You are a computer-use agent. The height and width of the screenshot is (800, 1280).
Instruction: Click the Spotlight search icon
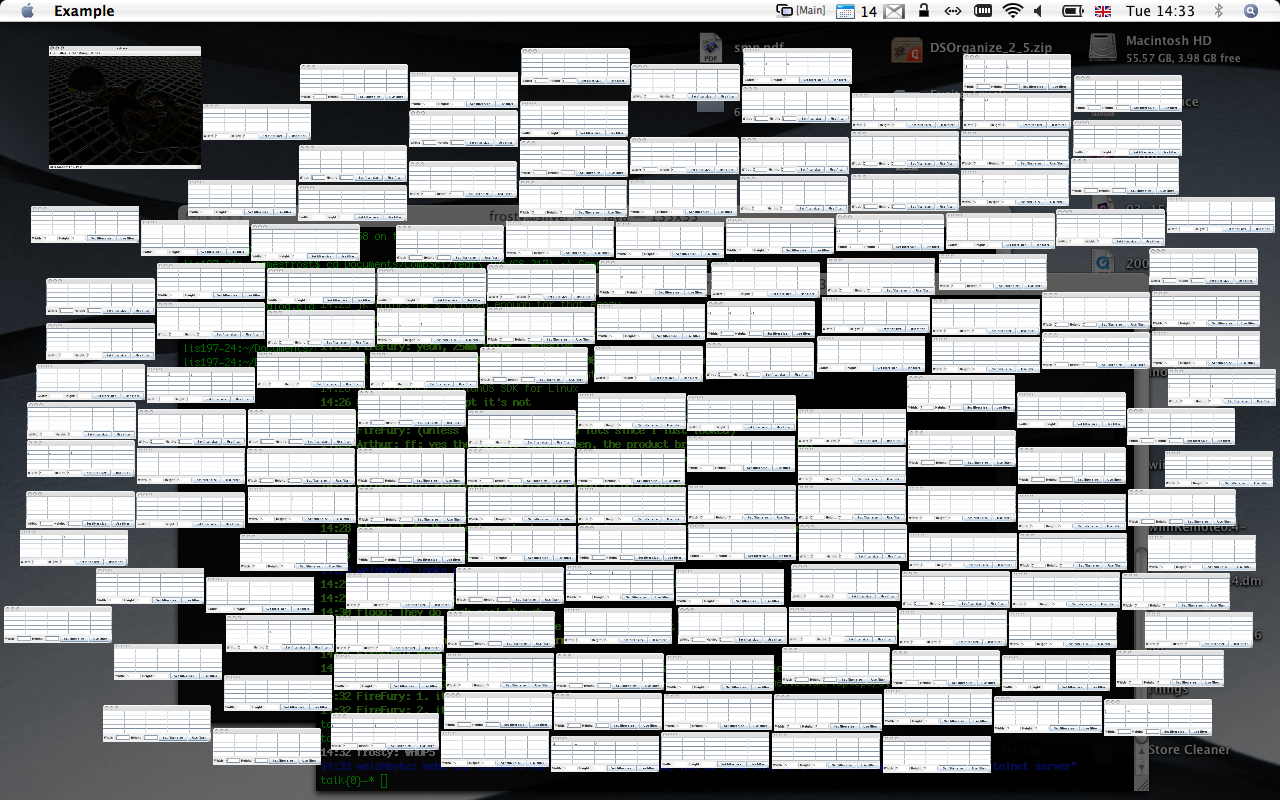(x=1250, y=11)
